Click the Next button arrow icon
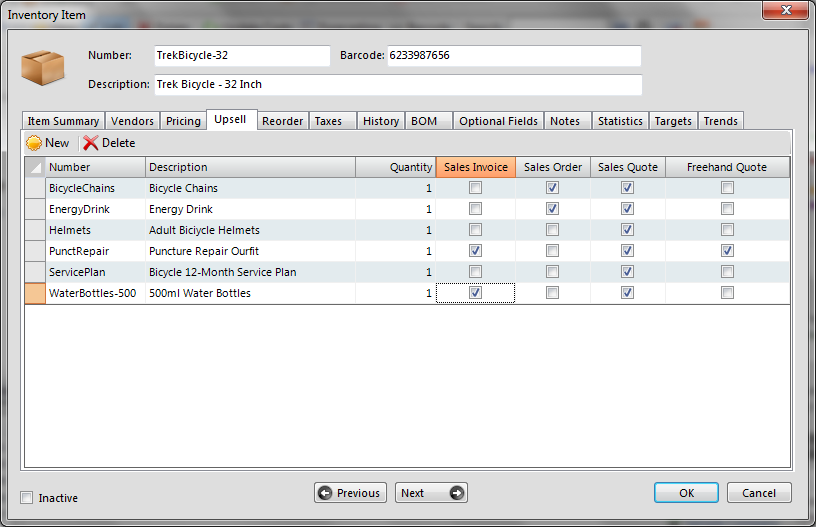This screenshot has height=527, width=816. pos(456,493)
